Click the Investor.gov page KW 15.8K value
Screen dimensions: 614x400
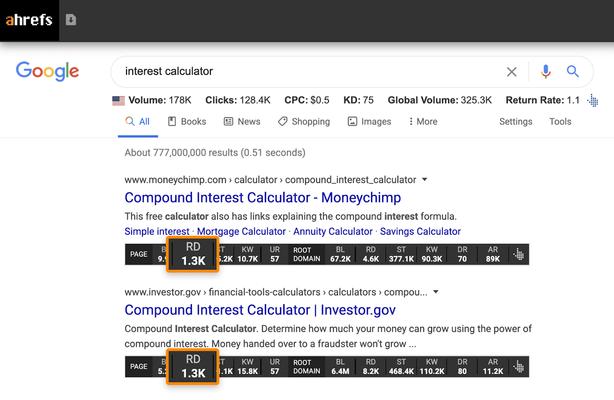pos(247,367)
